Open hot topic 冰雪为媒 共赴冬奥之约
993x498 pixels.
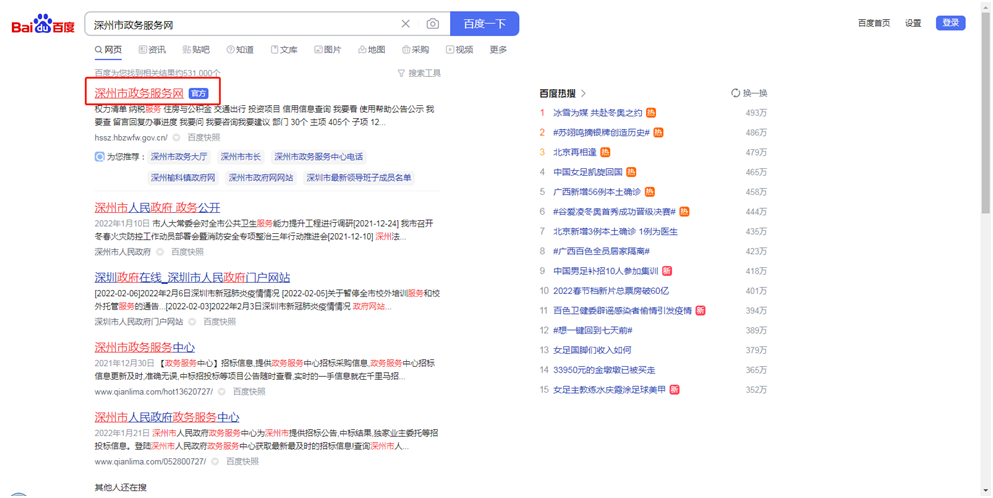coord(598,113)
